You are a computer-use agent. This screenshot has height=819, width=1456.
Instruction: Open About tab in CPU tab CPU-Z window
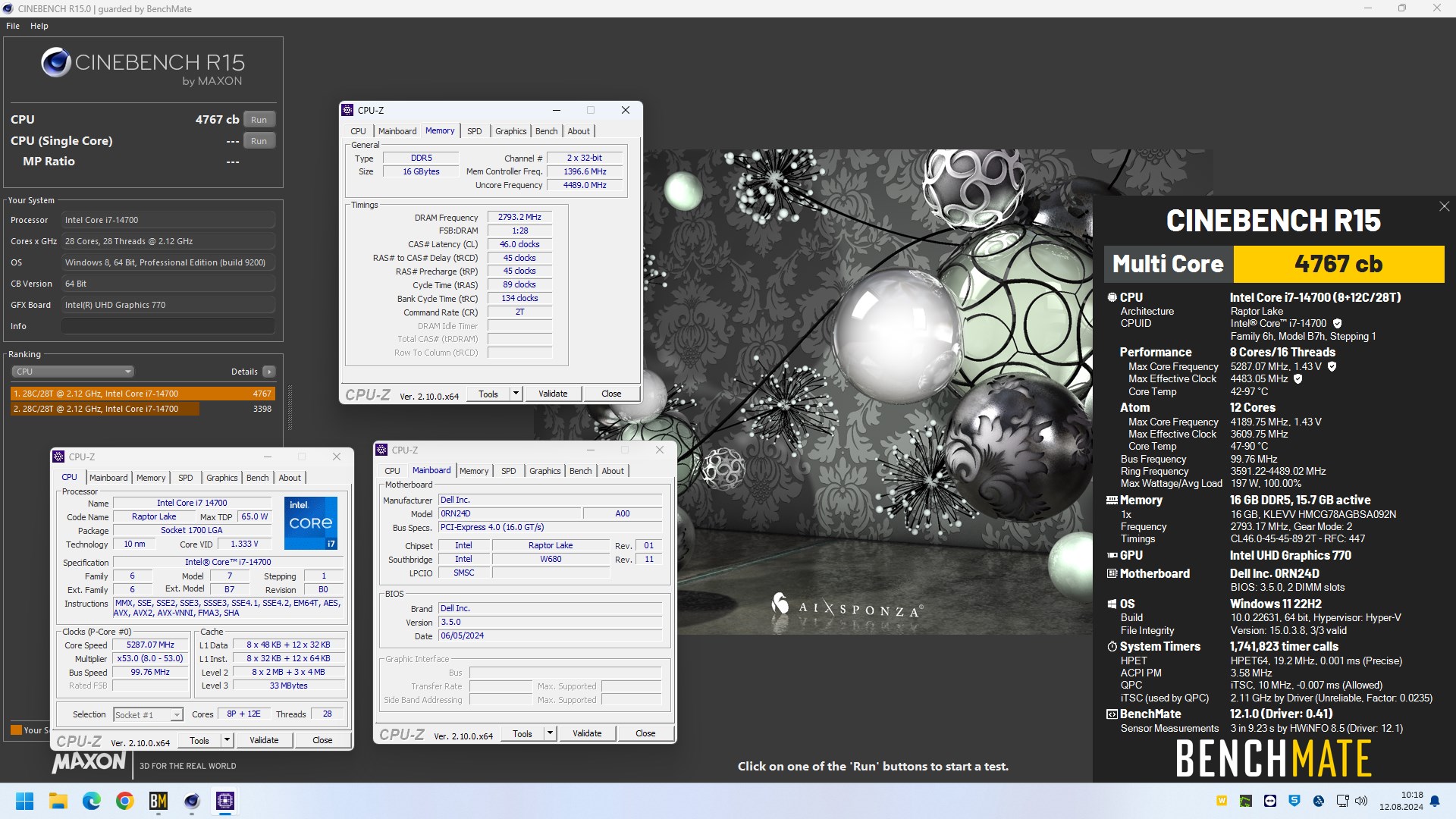pos(290,478)
